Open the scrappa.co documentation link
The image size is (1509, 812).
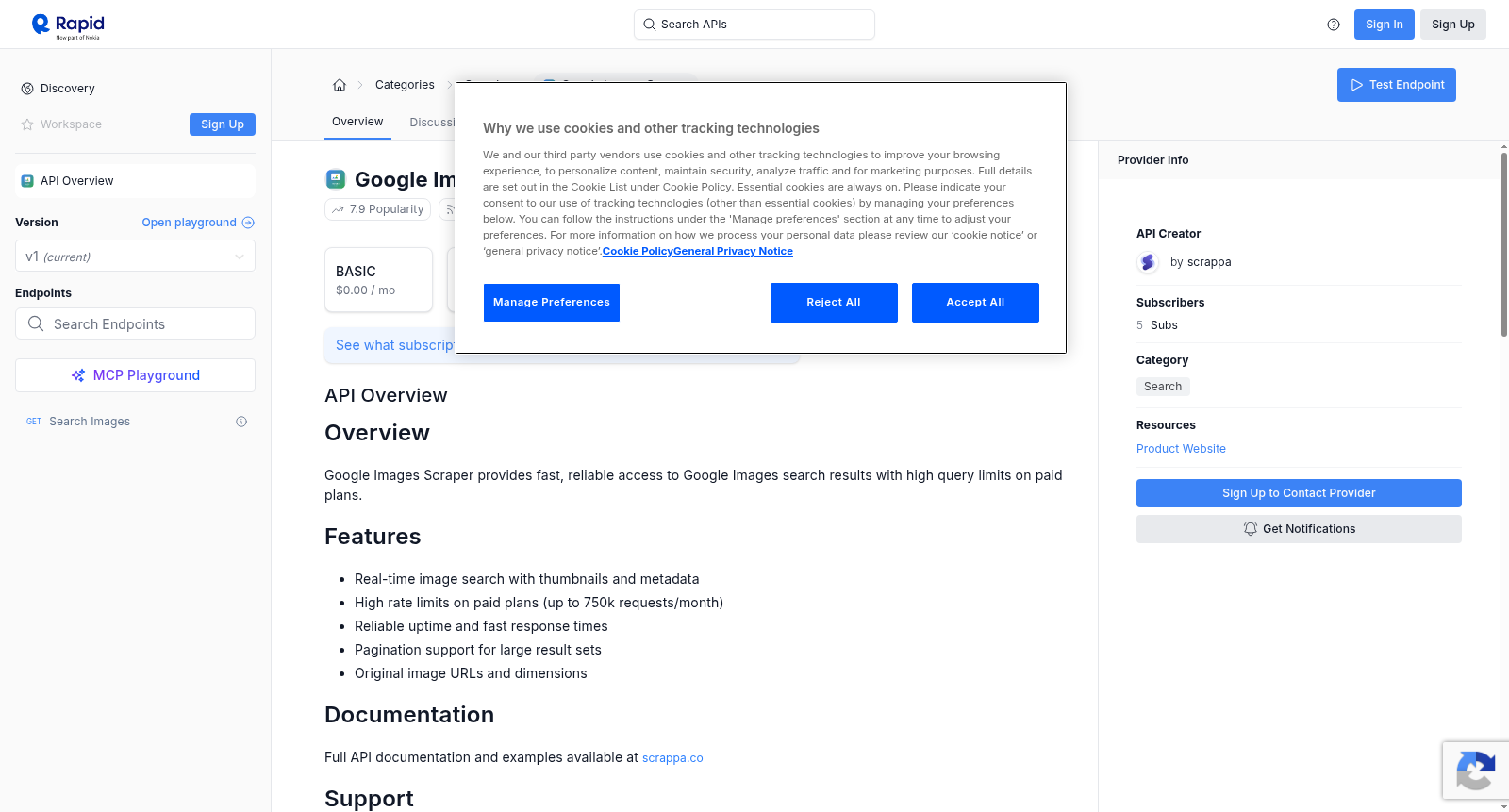672,758
